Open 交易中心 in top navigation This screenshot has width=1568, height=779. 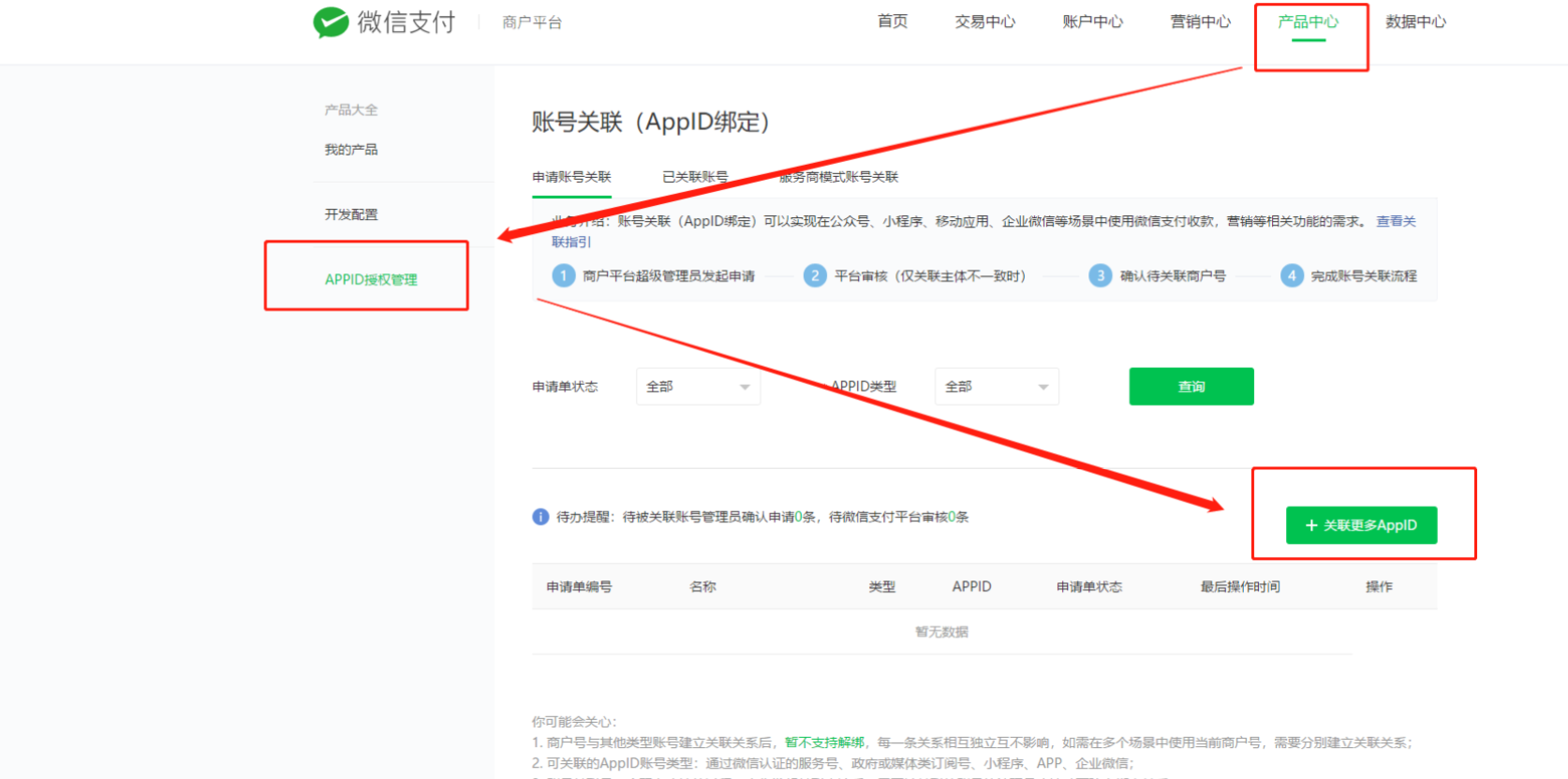tap(984, 22)
